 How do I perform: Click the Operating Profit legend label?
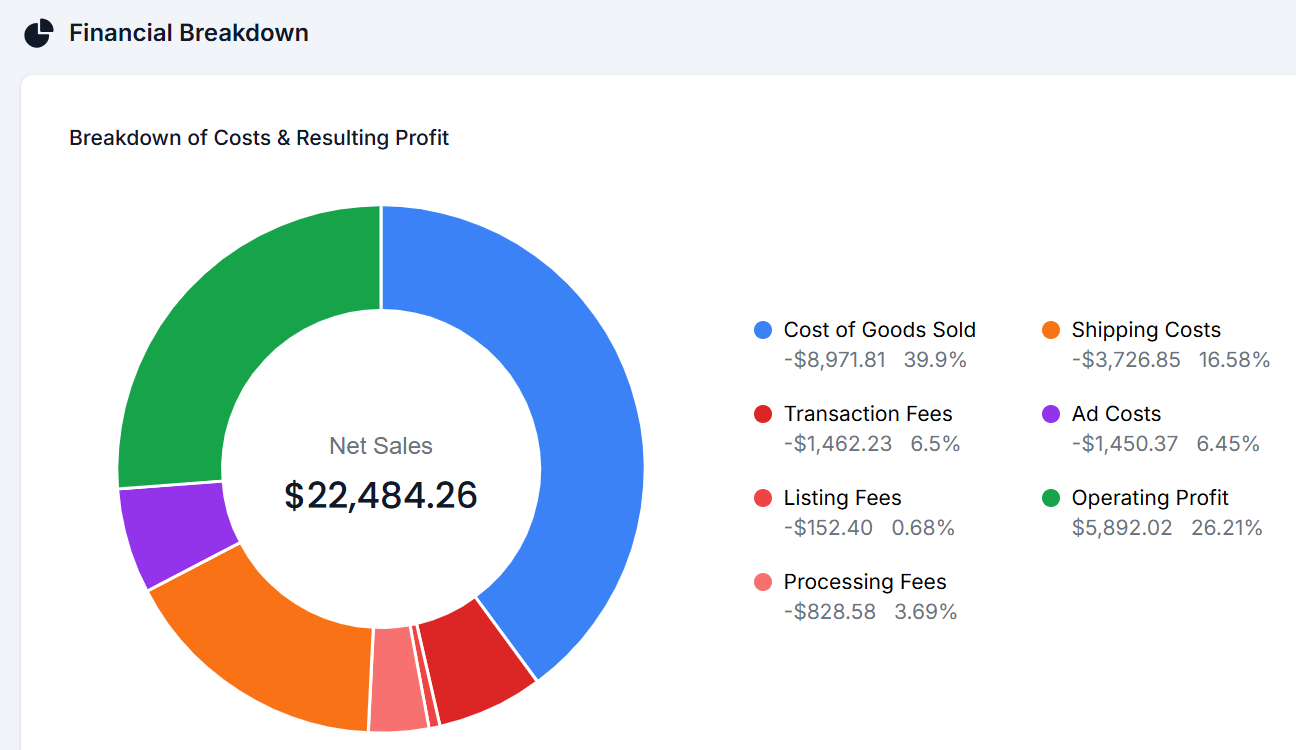[1150, 498]
